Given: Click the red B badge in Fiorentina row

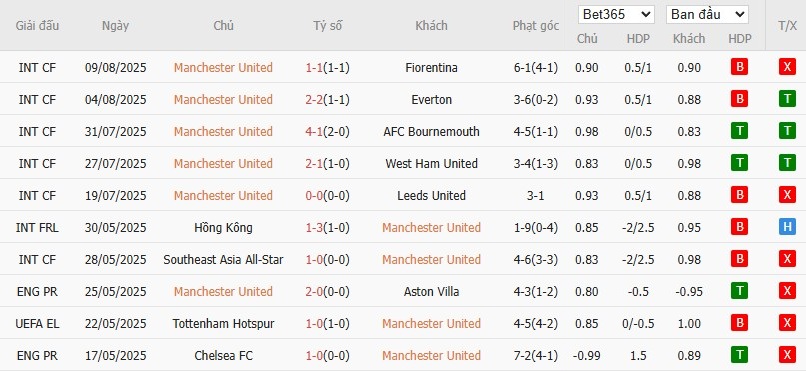Looking at the screenshot, I should [739, 67].
